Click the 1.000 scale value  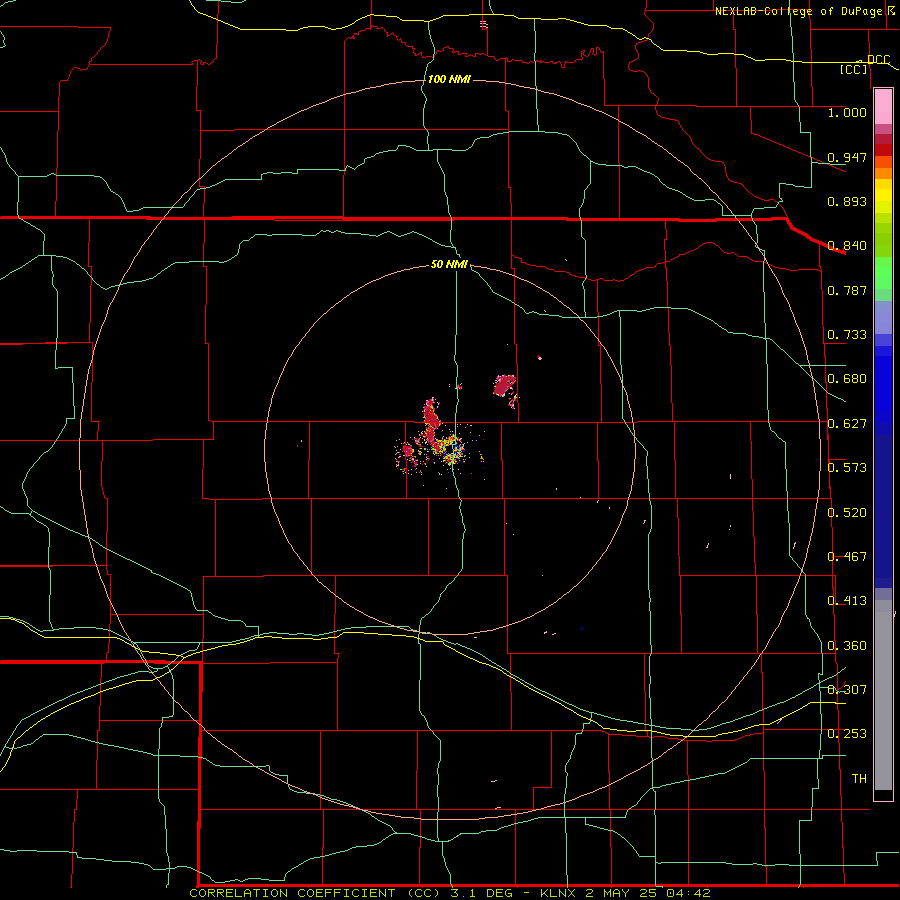[x=847, y=112]
